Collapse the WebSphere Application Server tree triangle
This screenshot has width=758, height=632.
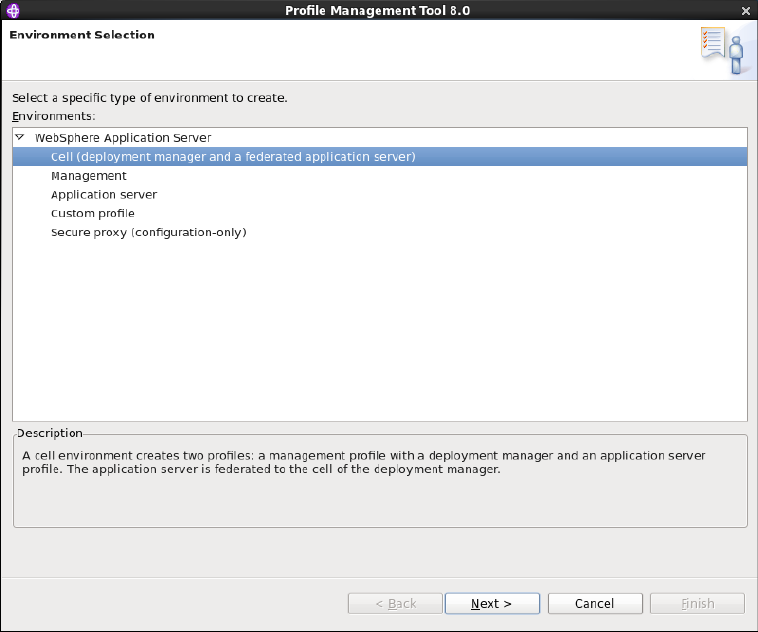point(20,137)
